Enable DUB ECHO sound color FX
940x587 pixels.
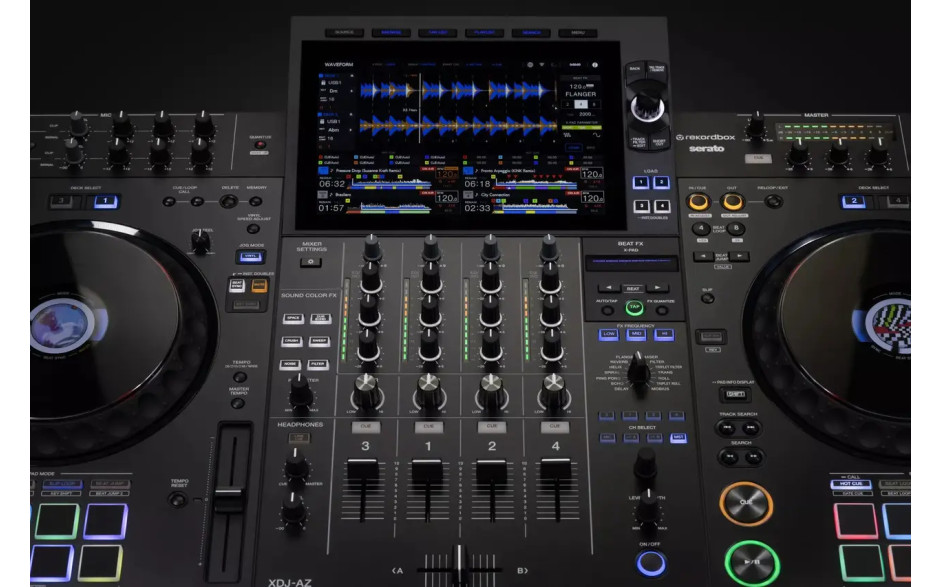321,318
